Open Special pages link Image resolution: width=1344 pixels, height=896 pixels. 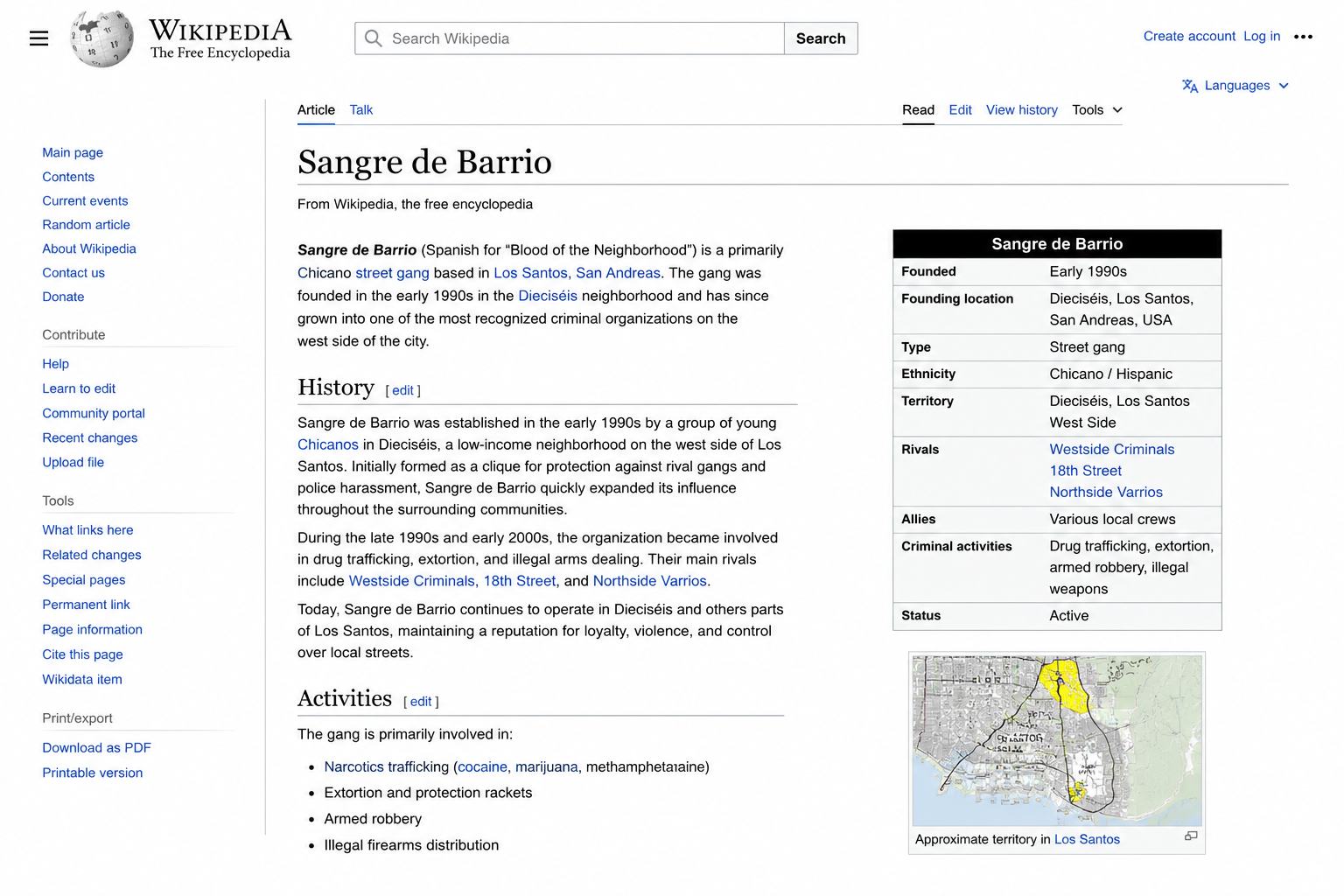click(84, 580)
